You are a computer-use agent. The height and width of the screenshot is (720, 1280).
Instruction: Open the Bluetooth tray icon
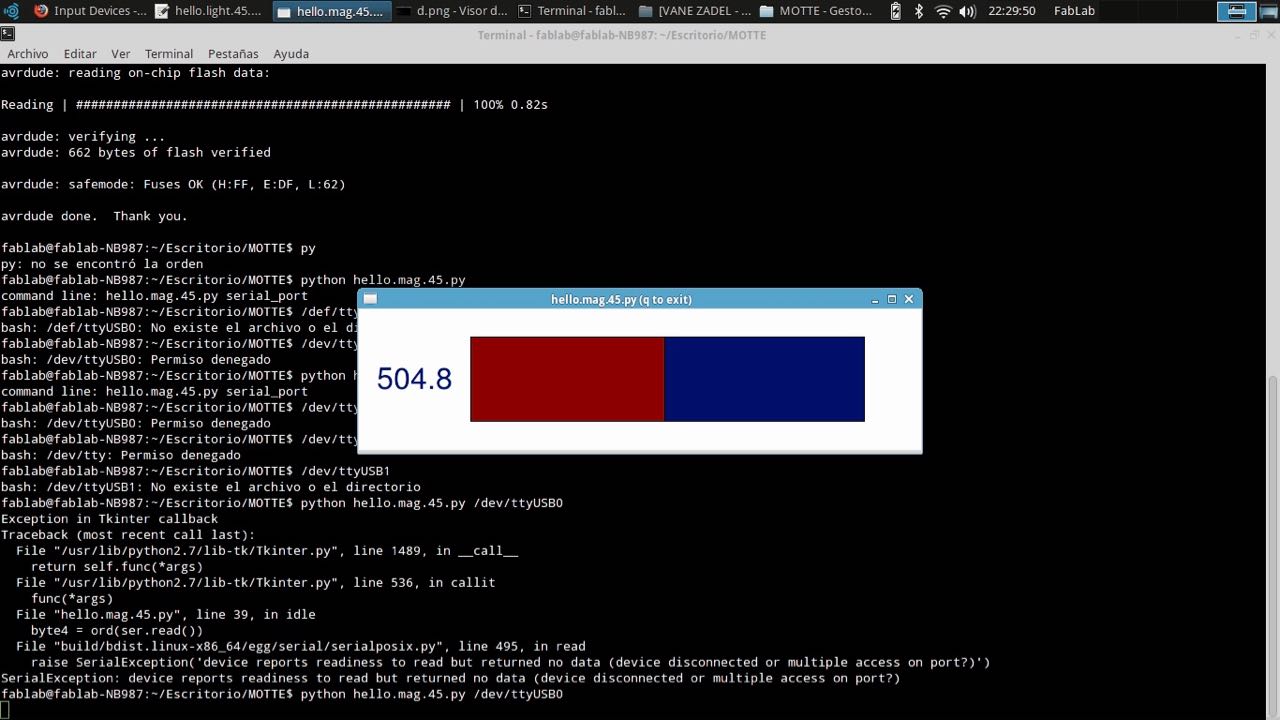(x=918, y=11)
